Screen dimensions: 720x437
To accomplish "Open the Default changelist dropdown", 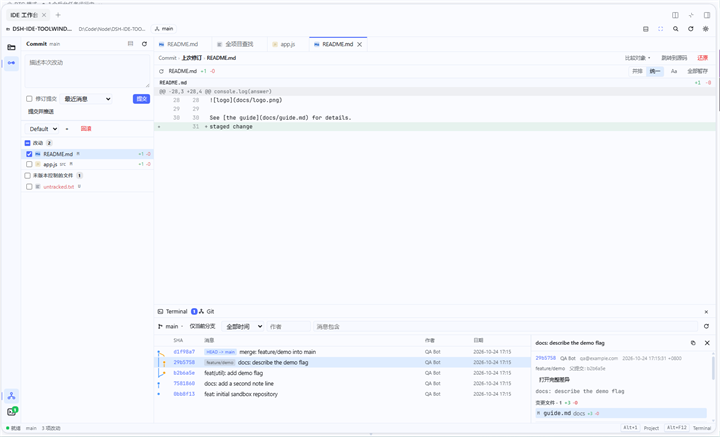I will pyautogui.click(x=42, y=129).
